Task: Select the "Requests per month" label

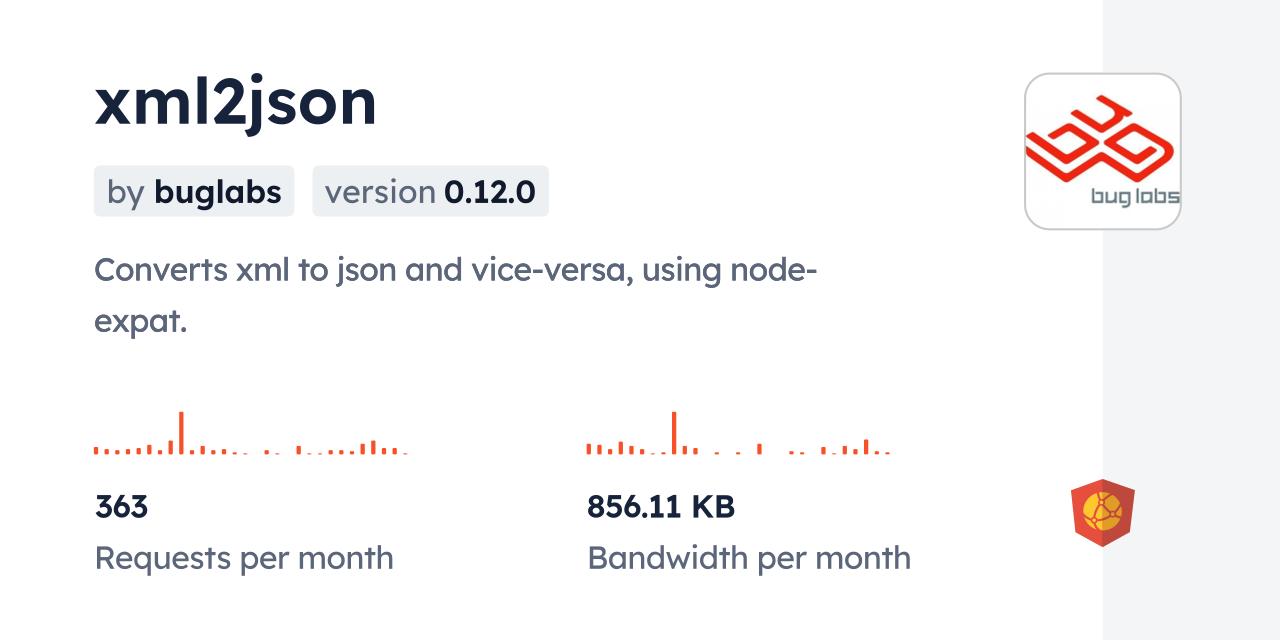Action: 243,558
